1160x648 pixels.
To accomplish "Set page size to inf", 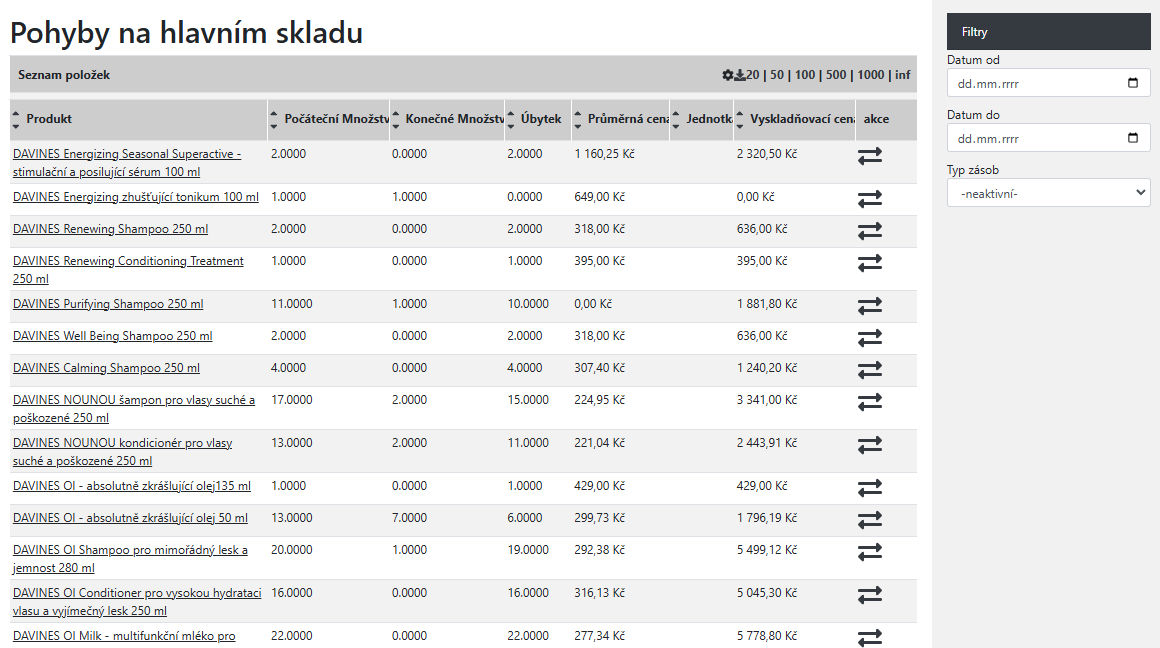I will pyautogui.click(x=902, y=75).
